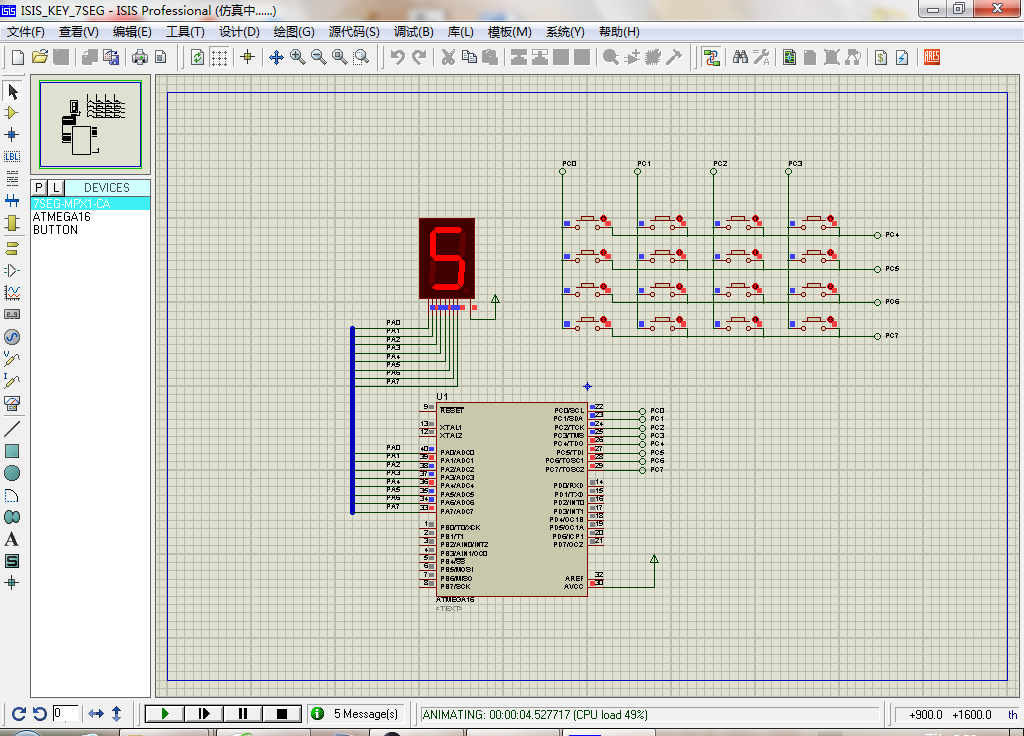Stop the simulation

coord(282,714)
